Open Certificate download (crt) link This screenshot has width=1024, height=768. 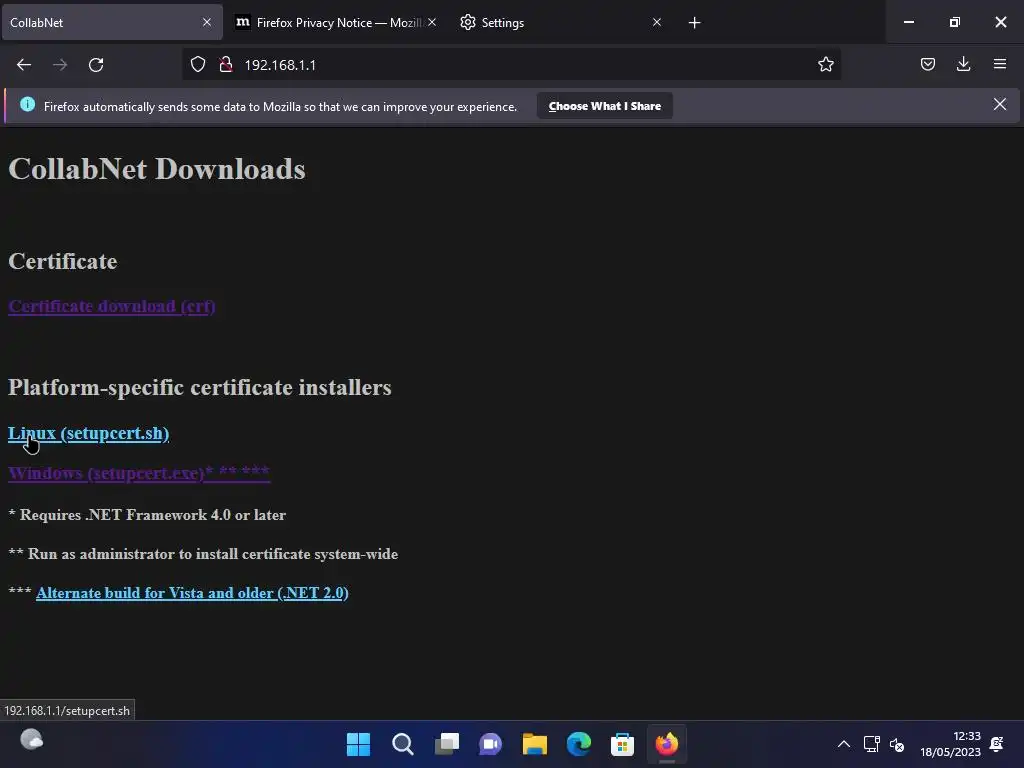pyautogui.click(x=112, y=306)
